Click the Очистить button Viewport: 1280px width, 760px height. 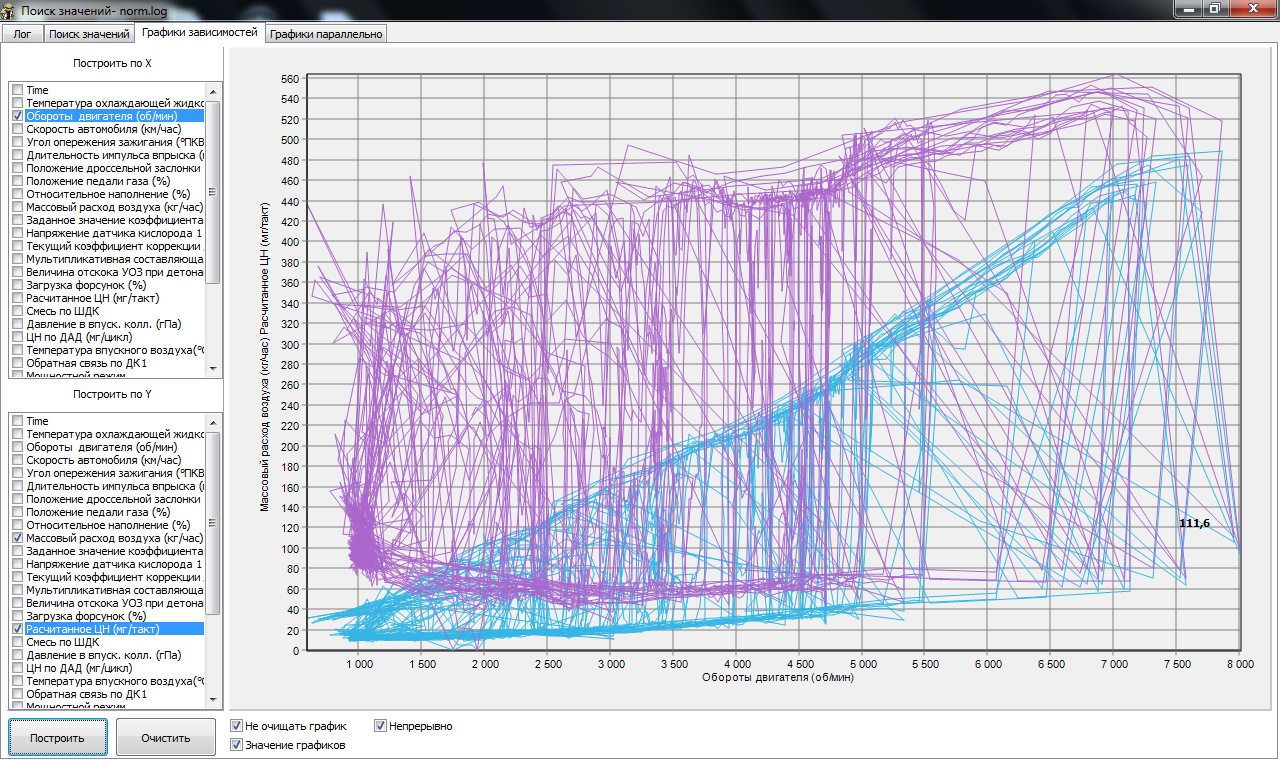click(165, 738)
